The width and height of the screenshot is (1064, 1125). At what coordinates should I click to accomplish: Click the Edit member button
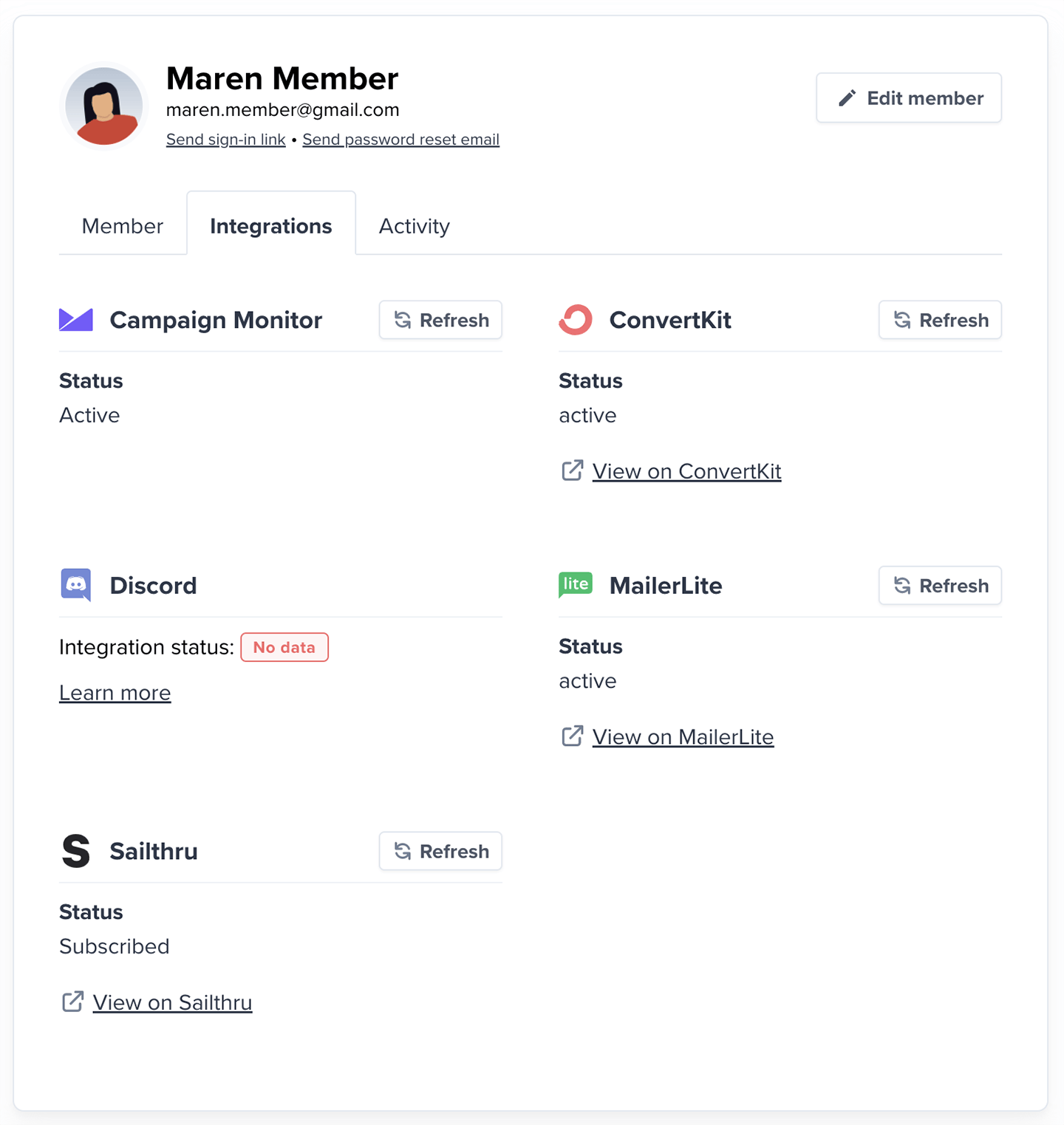pyautogui.click(x=908, y=98)
